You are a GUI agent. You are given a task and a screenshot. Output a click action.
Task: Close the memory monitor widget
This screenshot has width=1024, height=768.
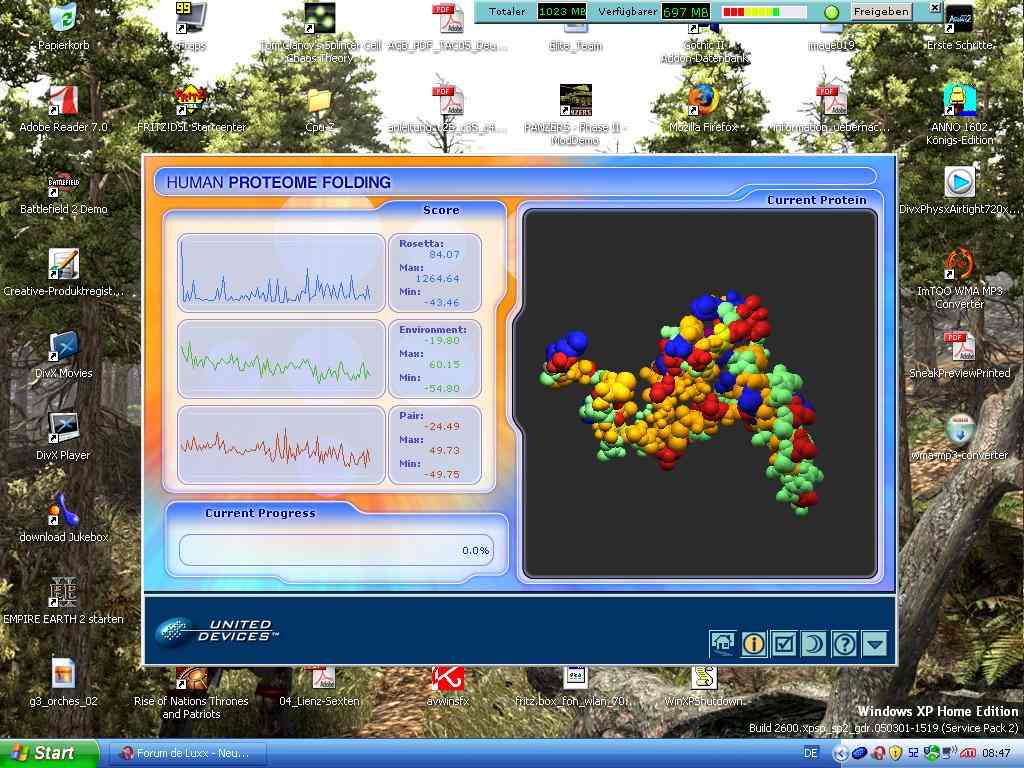935,8
